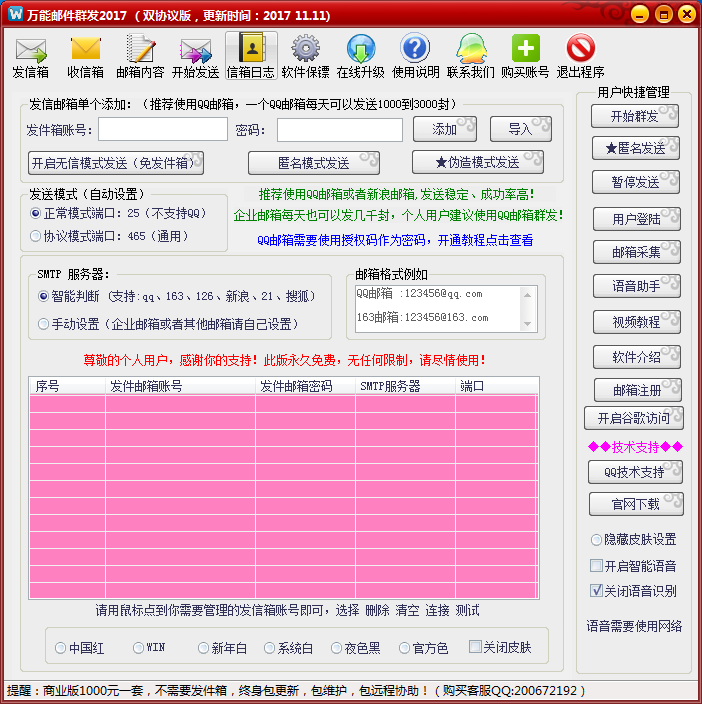The width and height of the screenshot is (702, 704).
Task: Click the 发件邮箱密码 column header
Action: (306, 386)
